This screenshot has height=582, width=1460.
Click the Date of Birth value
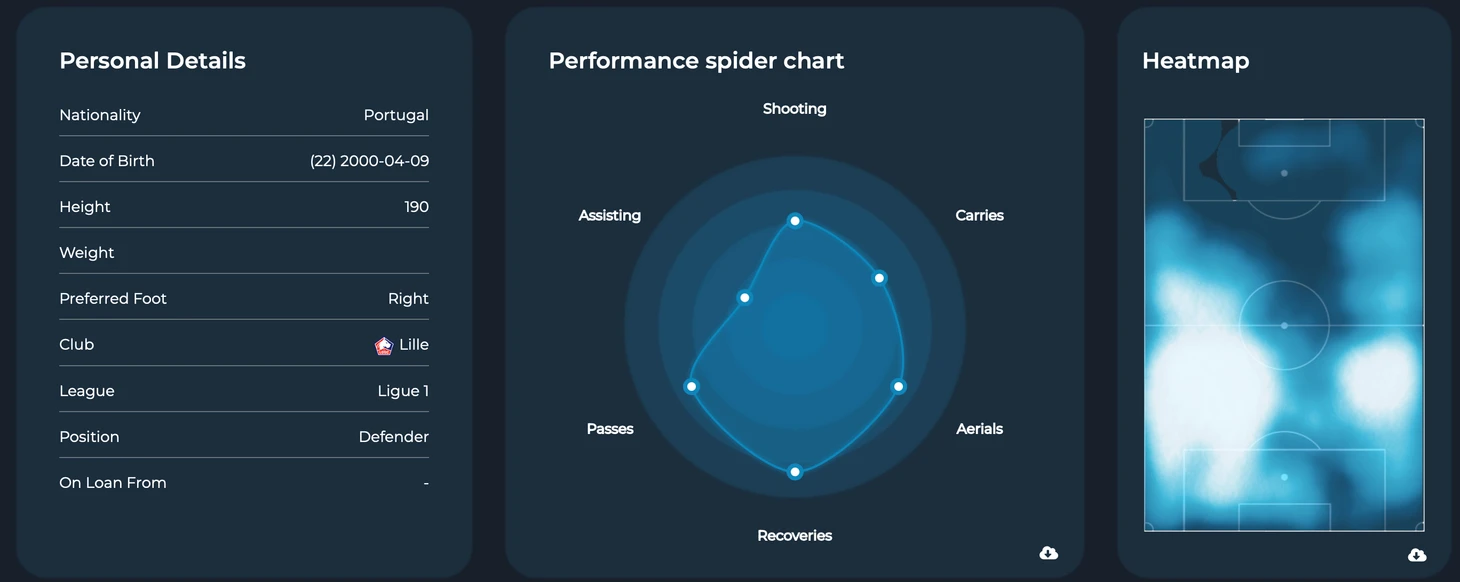tap(369, 161)
